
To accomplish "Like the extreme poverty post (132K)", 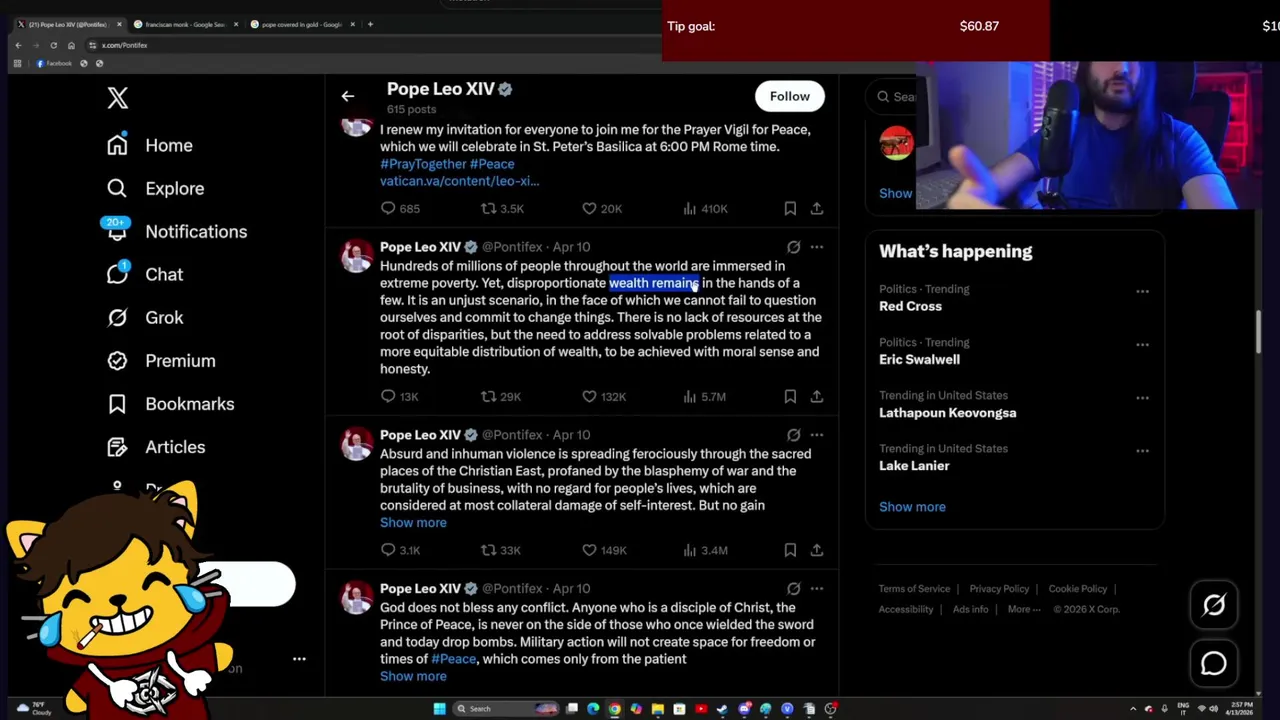I will pos(604,396).
